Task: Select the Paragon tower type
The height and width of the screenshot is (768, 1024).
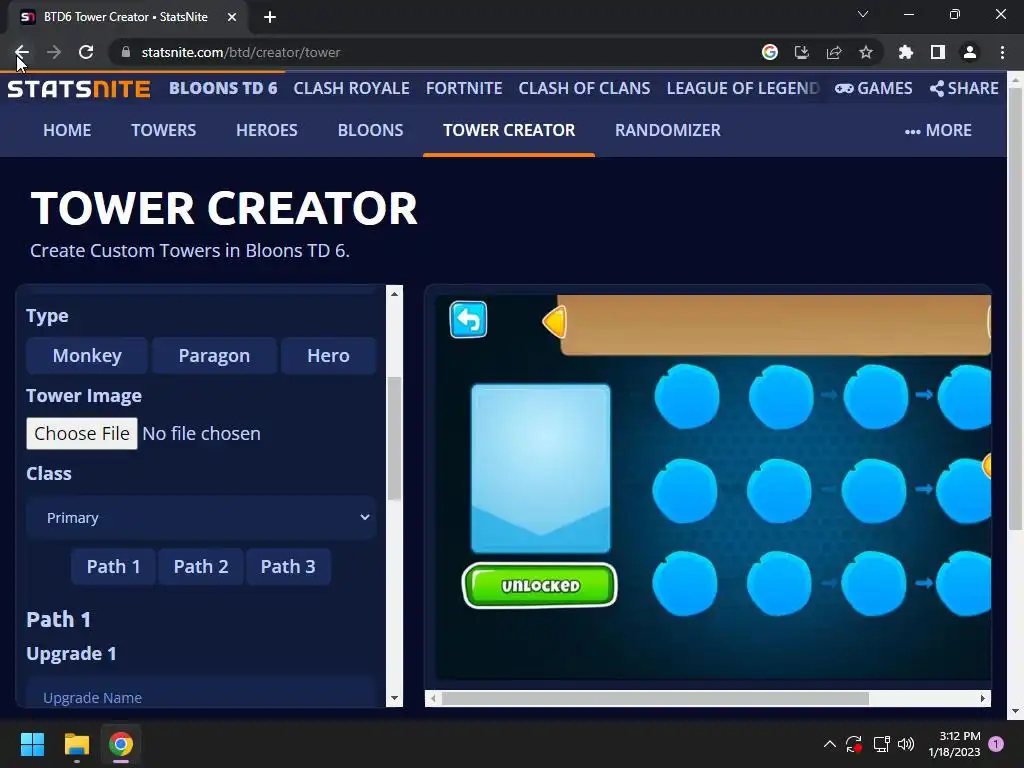Action: point(214,355)
